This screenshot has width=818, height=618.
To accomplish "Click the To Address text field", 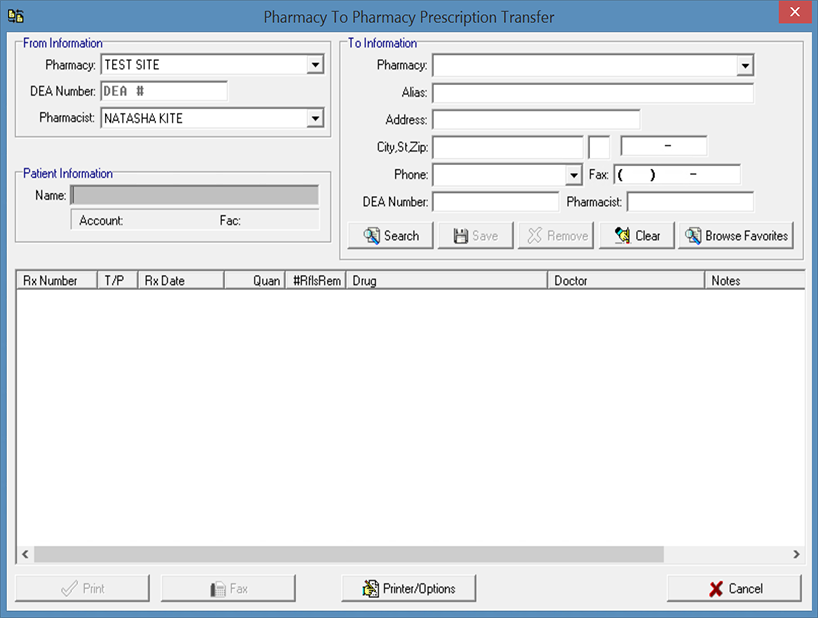I will click(x=535, y=120).
